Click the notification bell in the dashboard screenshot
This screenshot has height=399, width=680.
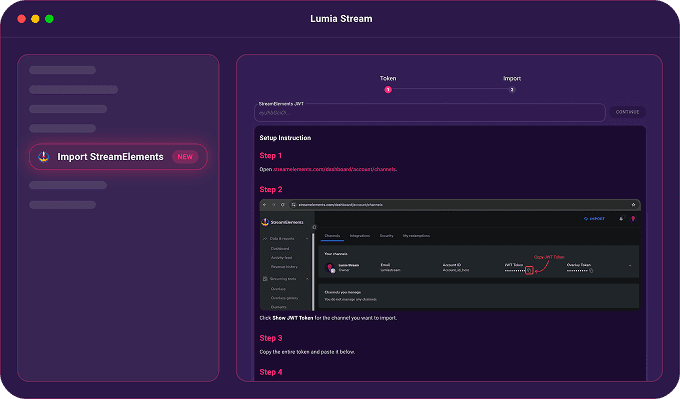pyautogui.click(x=621, y=219)
